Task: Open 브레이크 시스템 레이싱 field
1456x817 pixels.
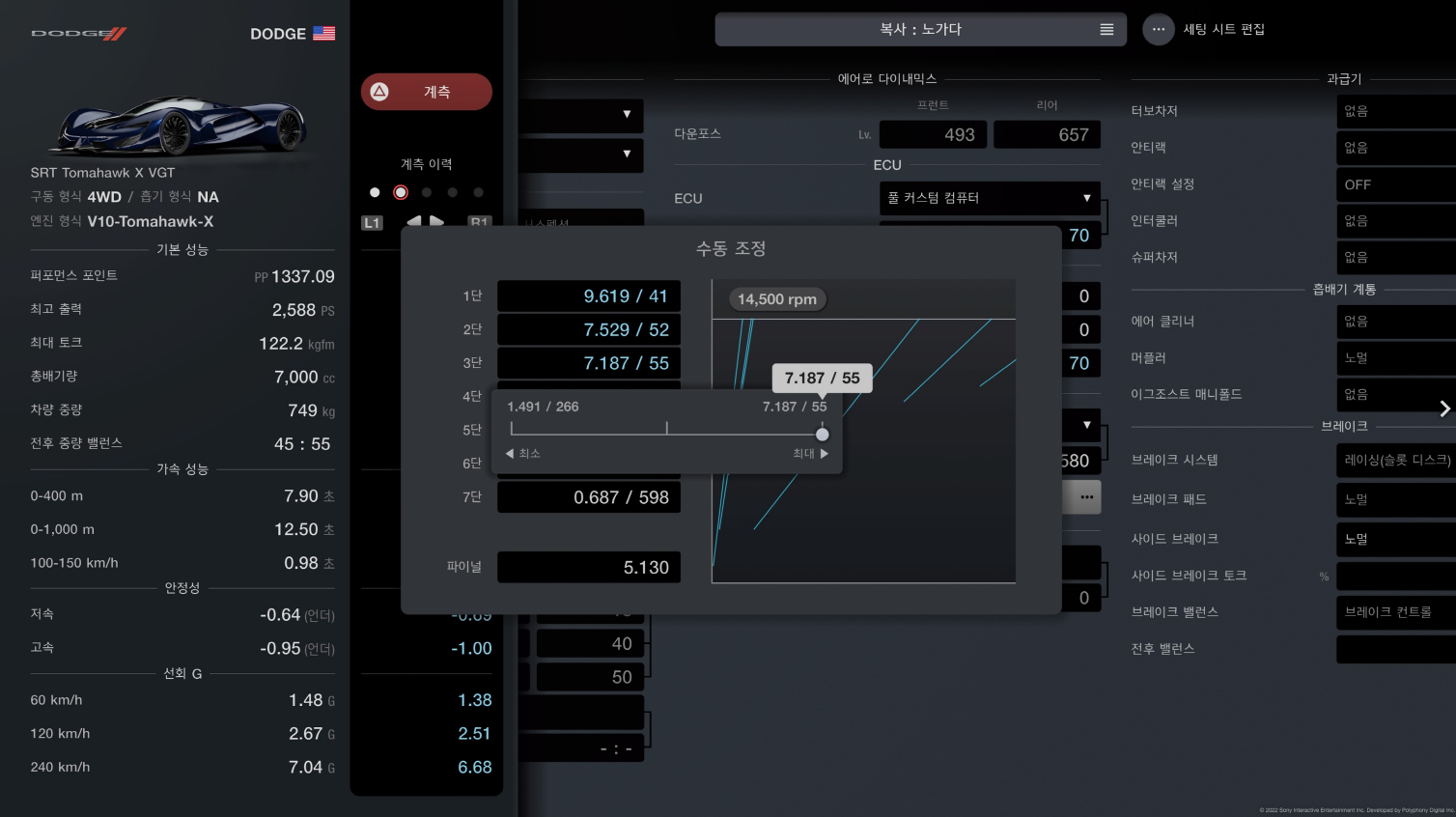Action: 1396,460
